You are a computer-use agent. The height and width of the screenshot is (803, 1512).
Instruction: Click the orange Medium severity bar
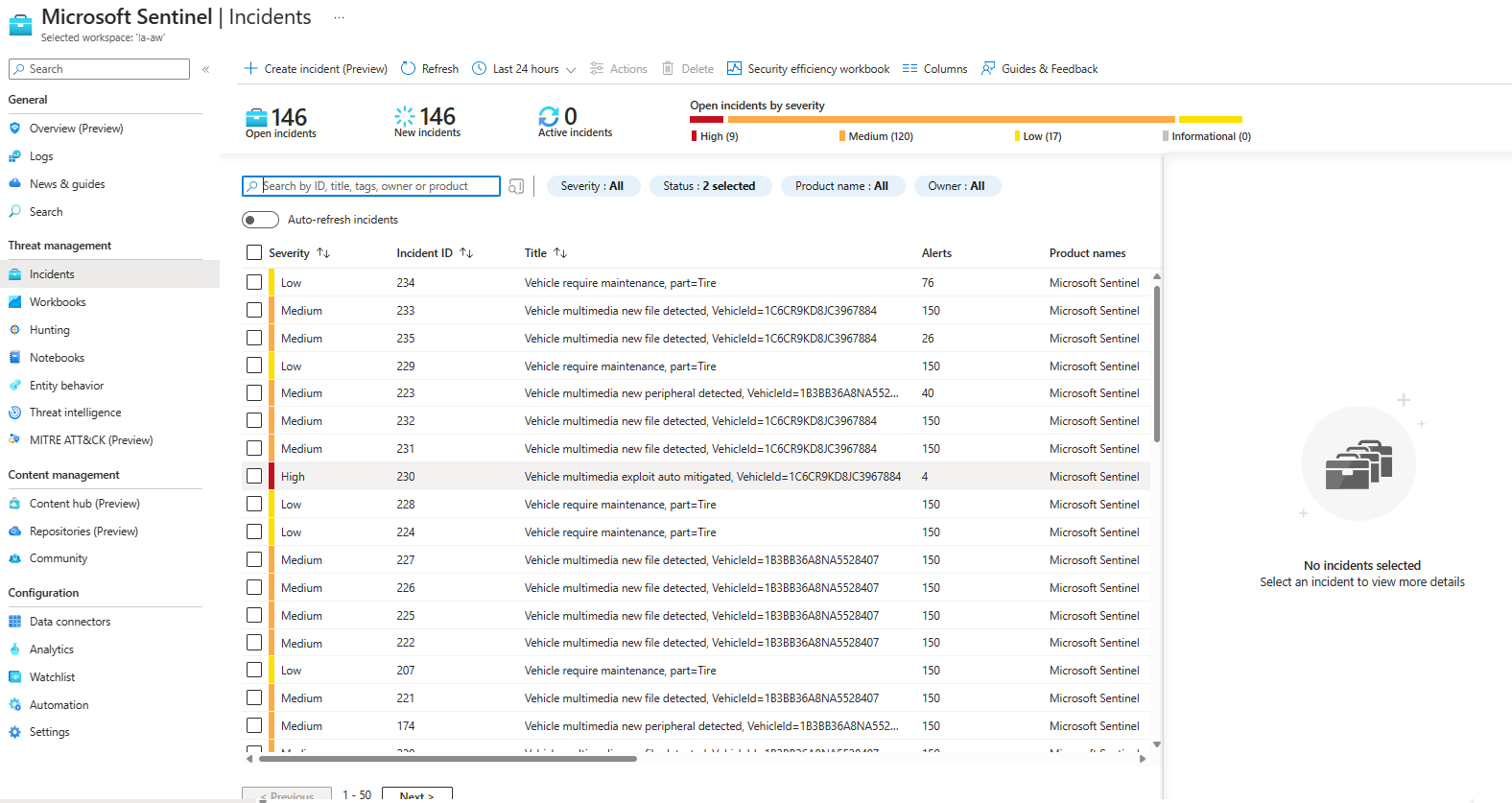point(952,120)
